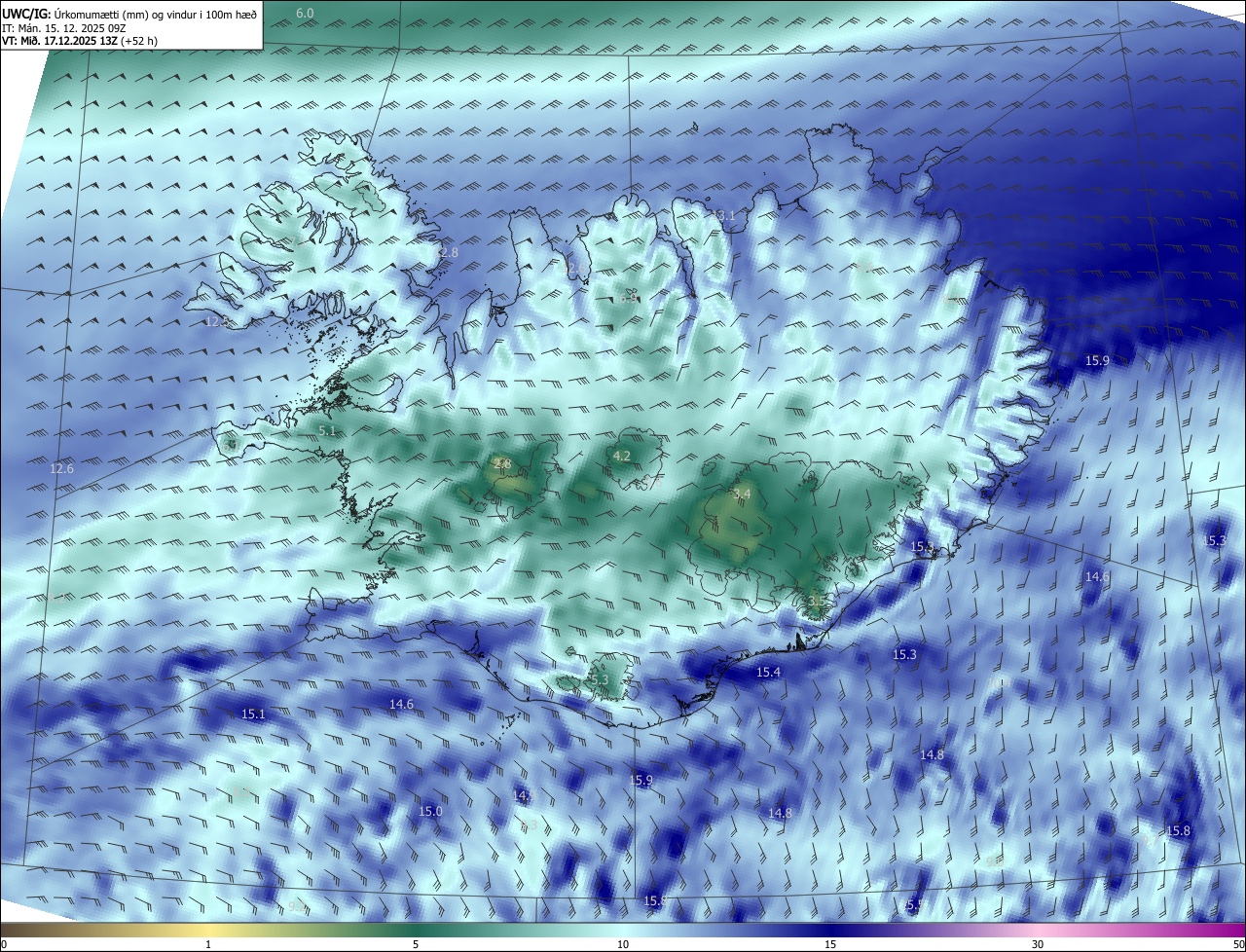The width and height of the screenshot is (1246, 952).
Task: Click the colour scale at tick 50
Action: point(1238,944)
